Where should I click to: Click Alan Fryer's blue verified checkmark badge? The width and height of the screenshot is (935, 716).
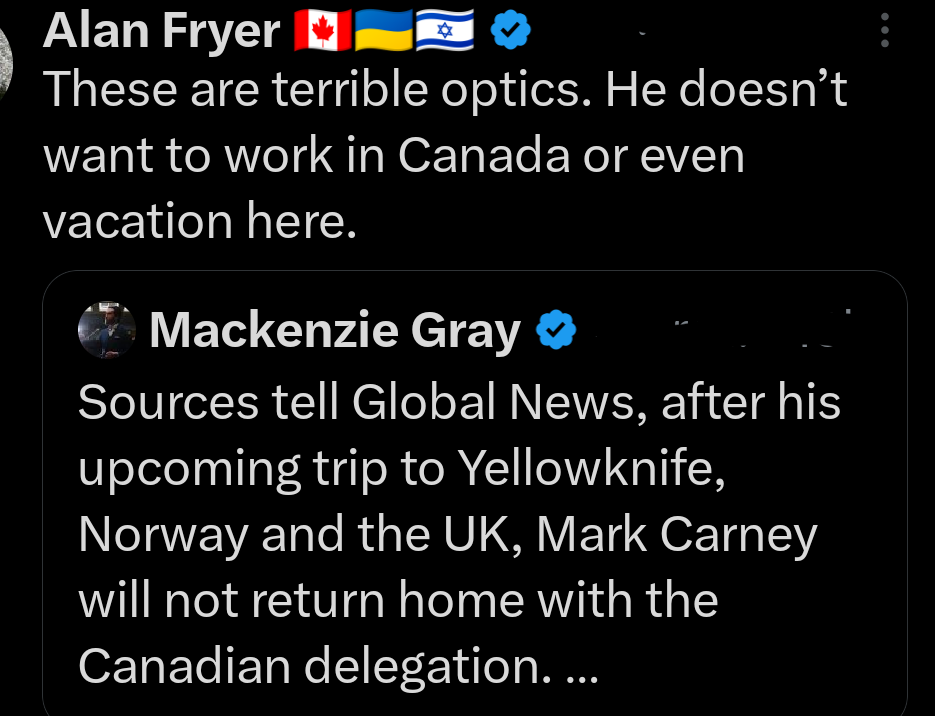pyautogui.click(x=510, y=28)
